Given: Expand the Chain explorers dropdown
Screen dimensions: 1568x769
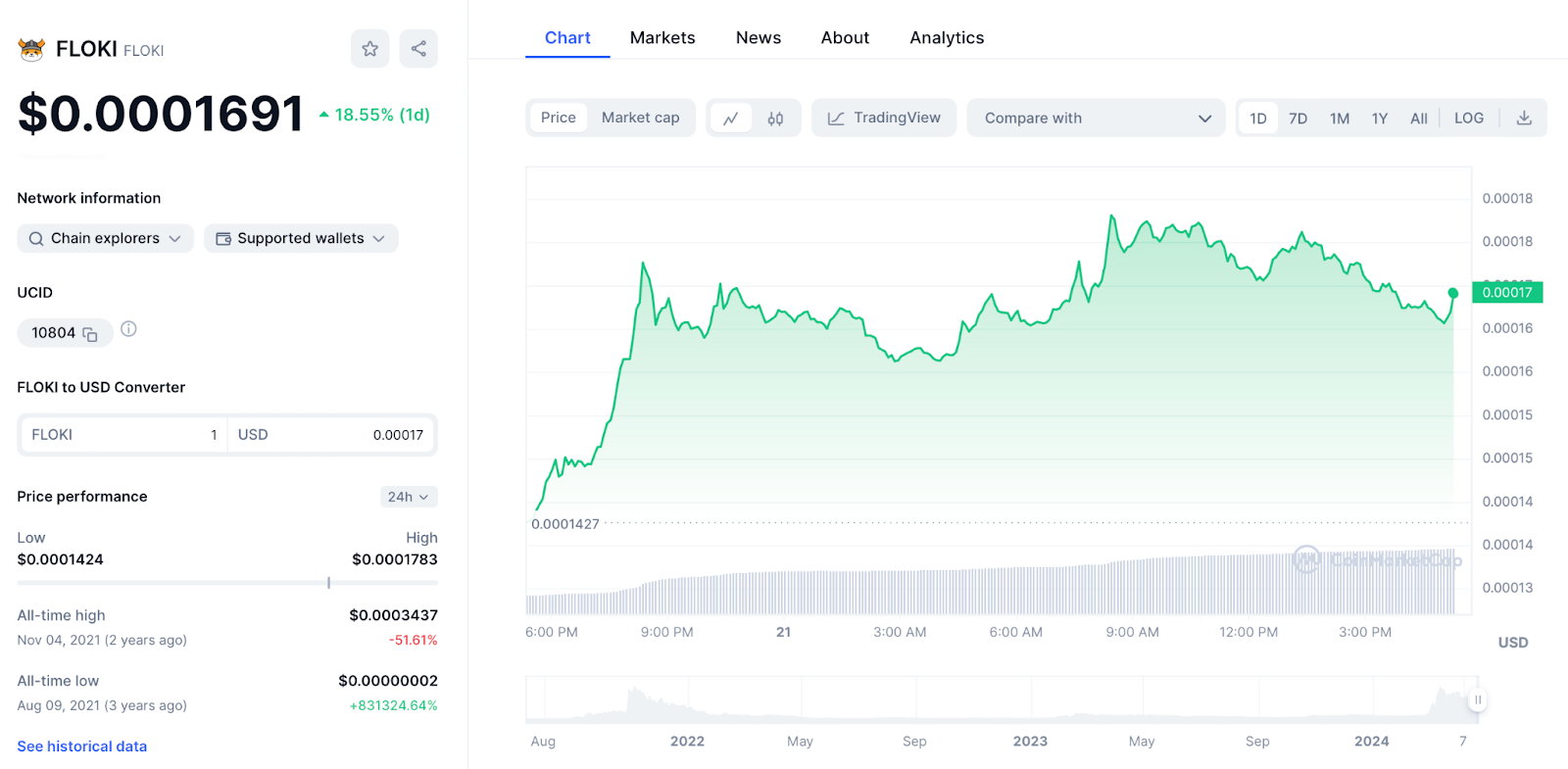Looking at the screenshot, I should (105, 238).
